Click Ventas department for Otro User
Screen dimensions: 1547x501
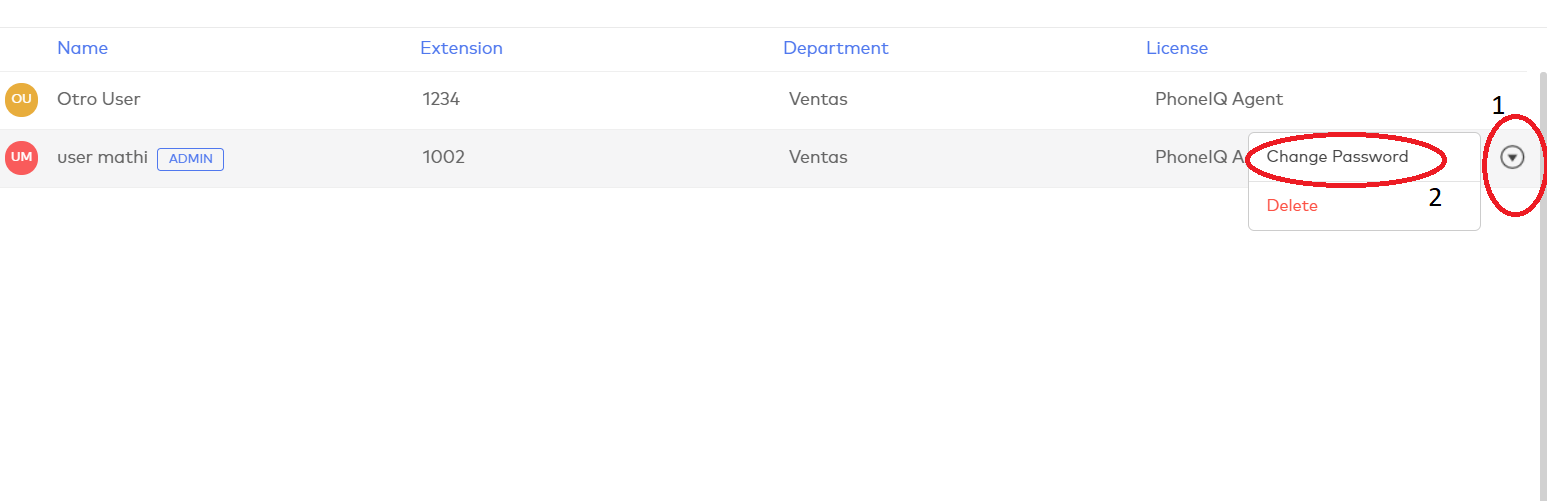818,99
